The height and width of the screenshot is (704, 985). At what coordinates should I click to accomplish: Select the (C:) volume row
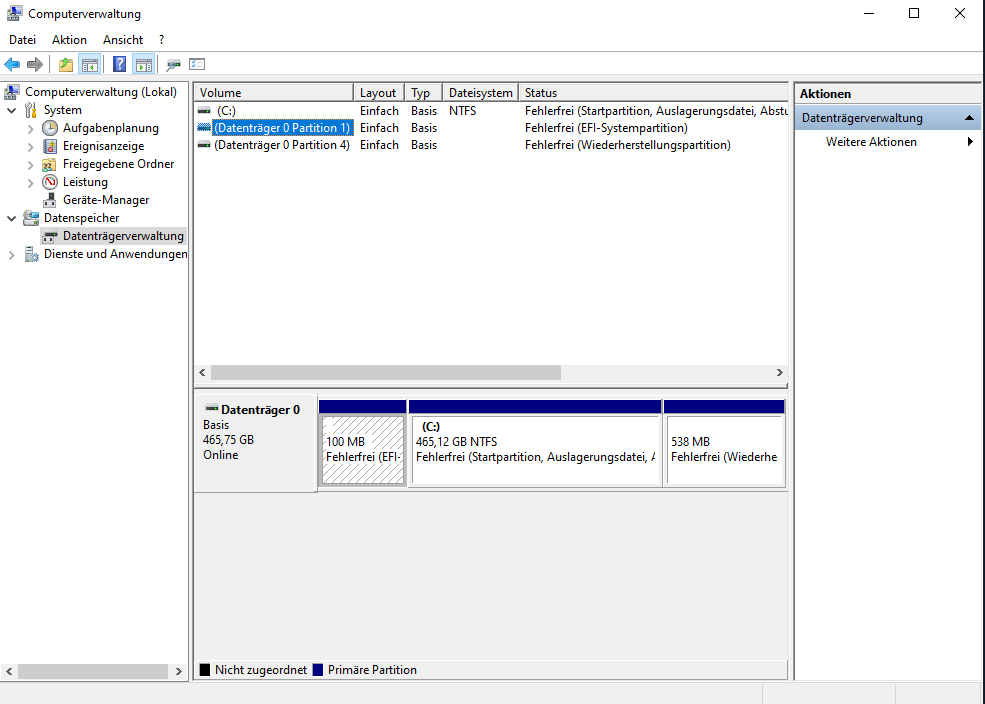coord(491,111)
